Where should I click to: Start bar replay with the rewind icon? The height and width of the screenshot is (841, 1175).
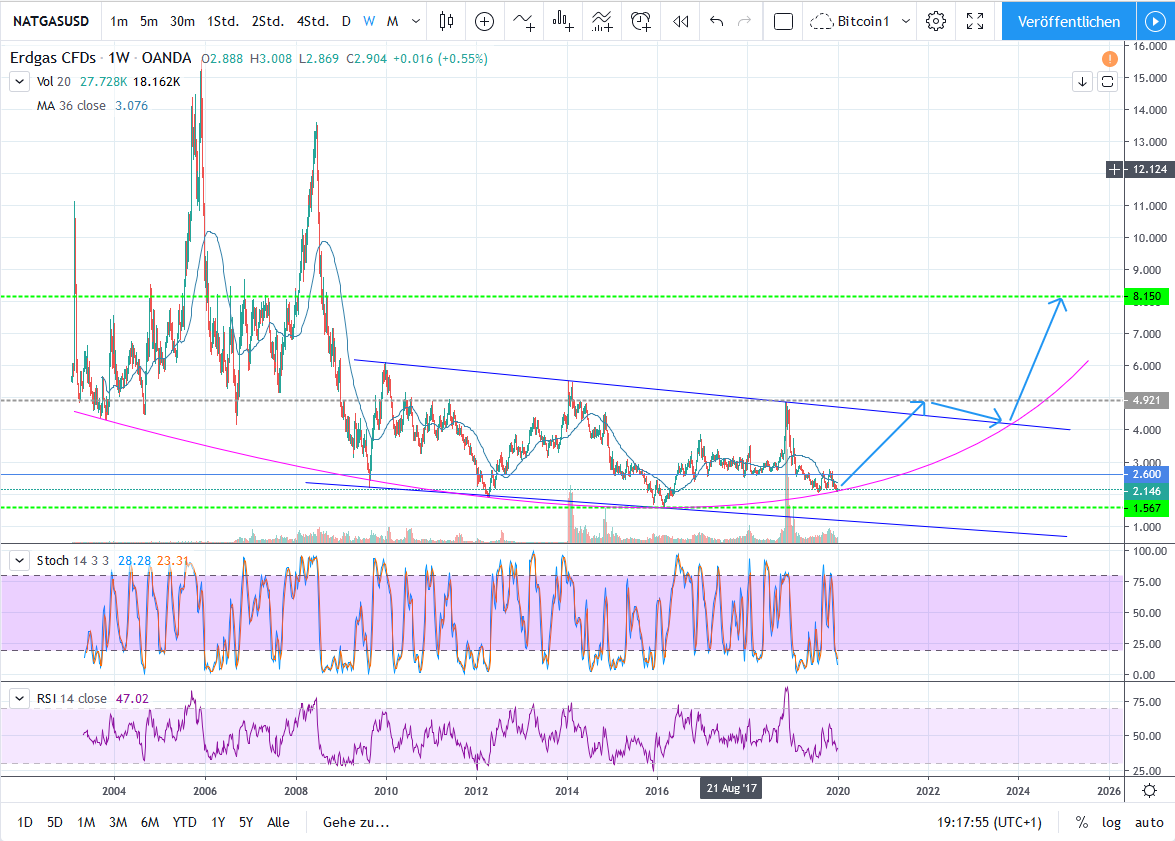pyautogui.click(x=680, y=22)
